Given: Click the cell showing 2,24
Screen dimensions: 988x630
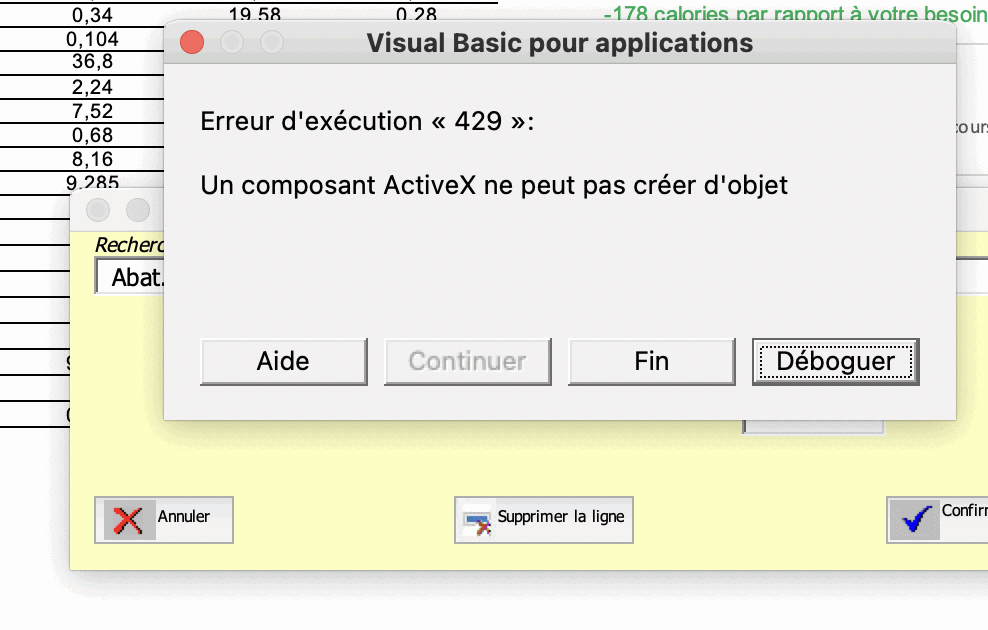Looking at the screenshot, I should tap(92, 87).
